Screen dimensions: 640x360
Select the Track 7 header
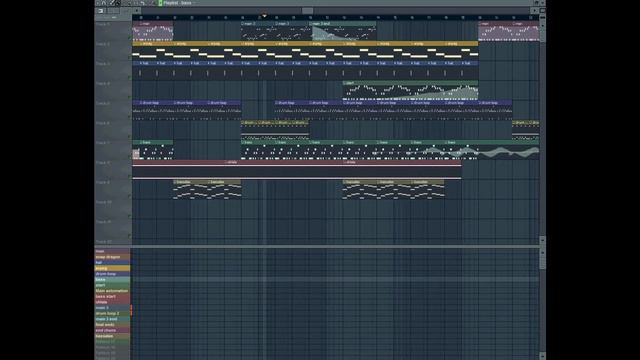pyautogui.click(x=113, y=149)
